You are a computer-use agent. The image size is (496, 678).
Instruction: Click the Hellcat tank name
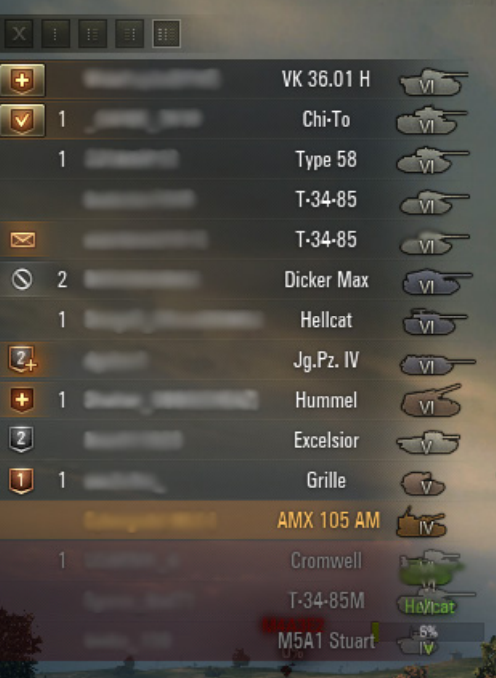326,320
